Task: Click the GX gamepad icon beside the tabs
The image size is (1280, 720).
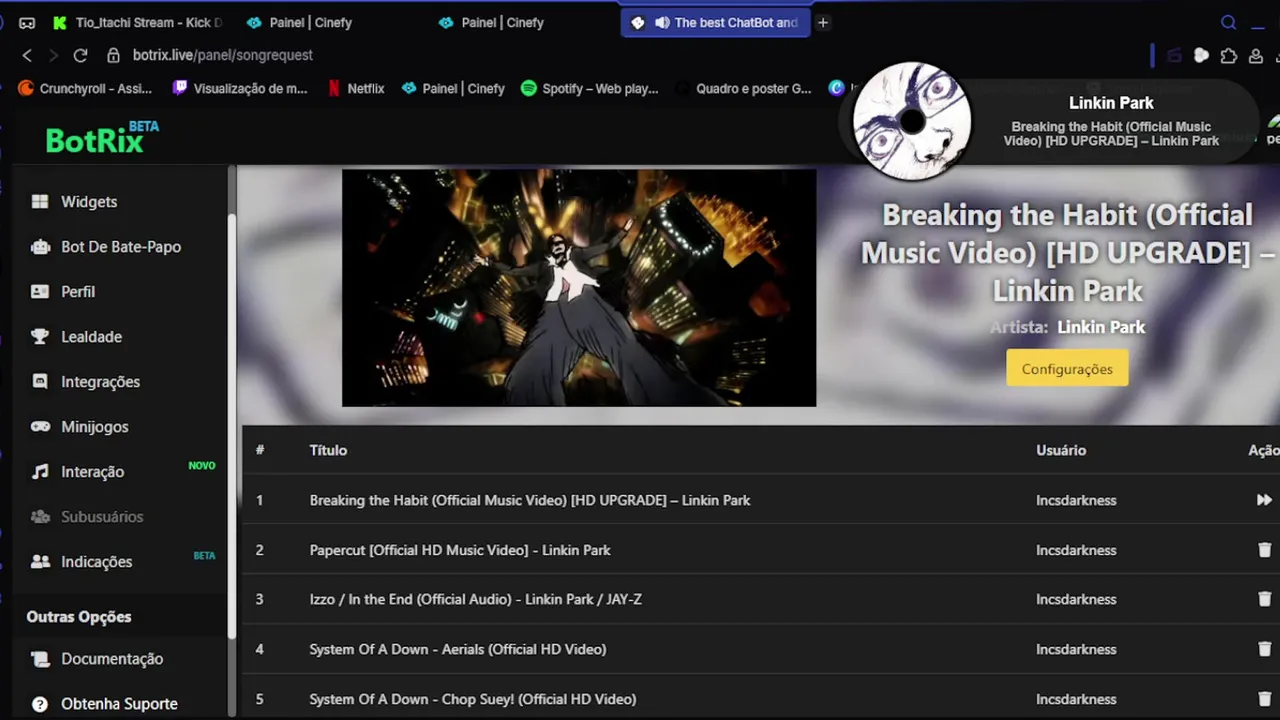Action: point(27,22)
